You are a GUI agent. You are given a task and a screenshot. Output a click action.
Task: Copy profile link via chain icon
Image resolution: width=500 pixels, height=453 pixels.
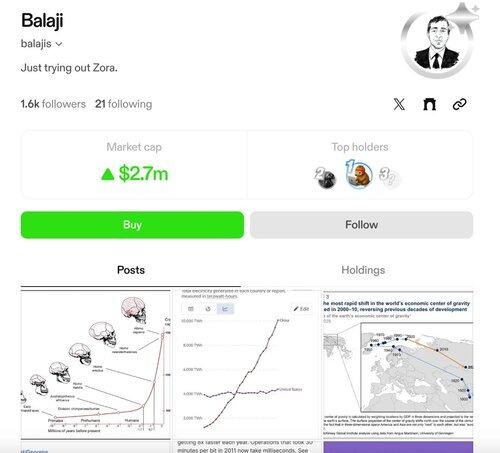[x=459, y=104]
